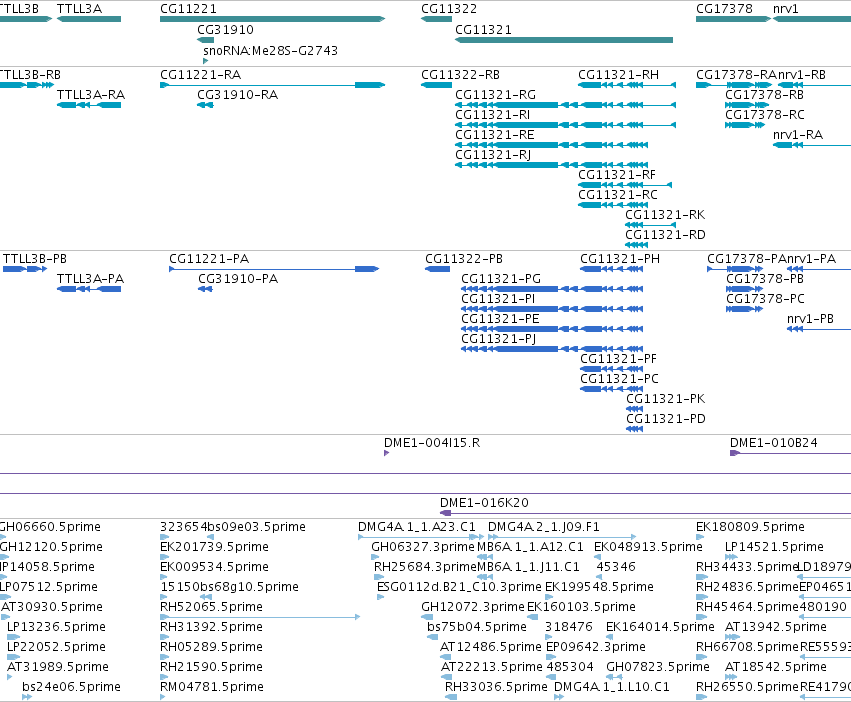Click transcript CG11321-RC
This screenshot has width=851, height=702.
pos(613,205)
